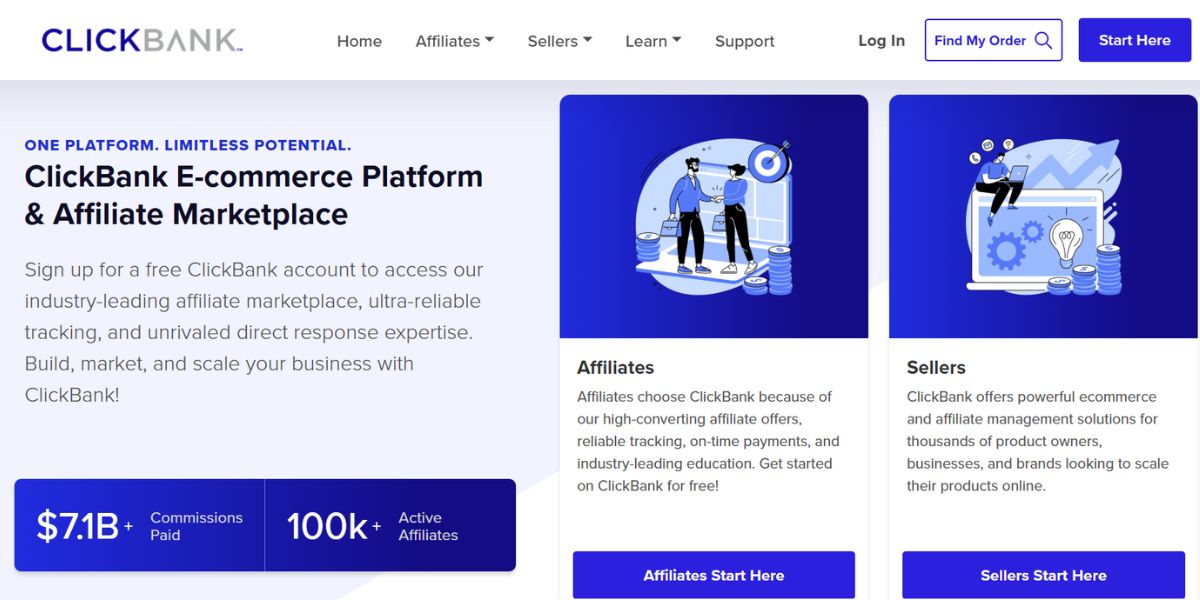Click the 'ClickBank offers powerful ecommerce' description text
The image size is (1200, 600).
[1037, 441]
